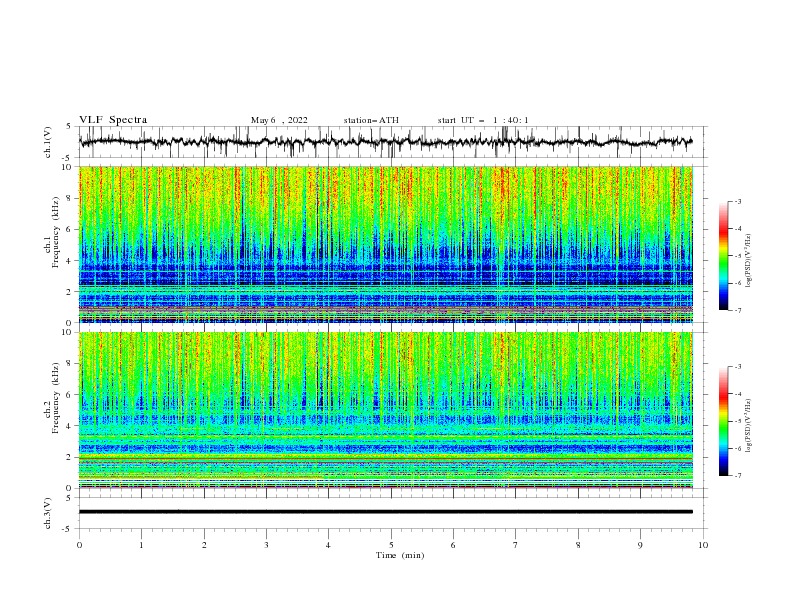
Task: Click the "station=ATH" label
Action: click(x=371, y=120)
